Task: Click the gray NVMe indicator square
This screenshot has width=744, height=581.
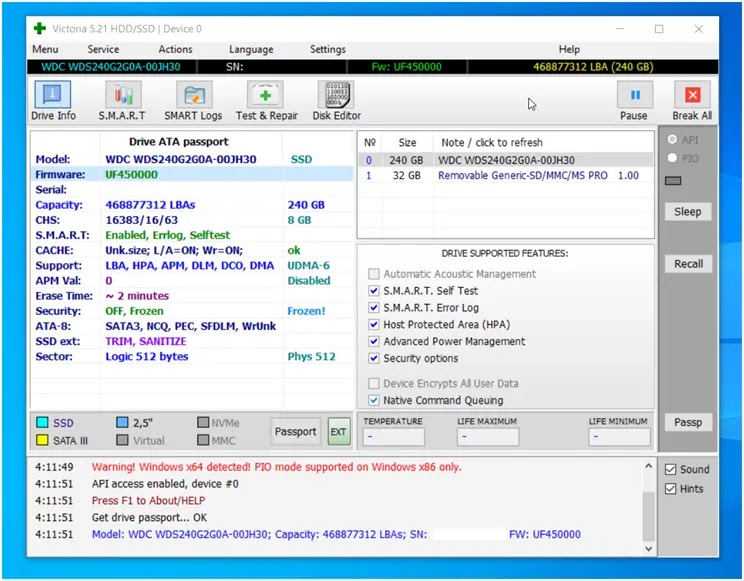Action: (x=203, y=422)
